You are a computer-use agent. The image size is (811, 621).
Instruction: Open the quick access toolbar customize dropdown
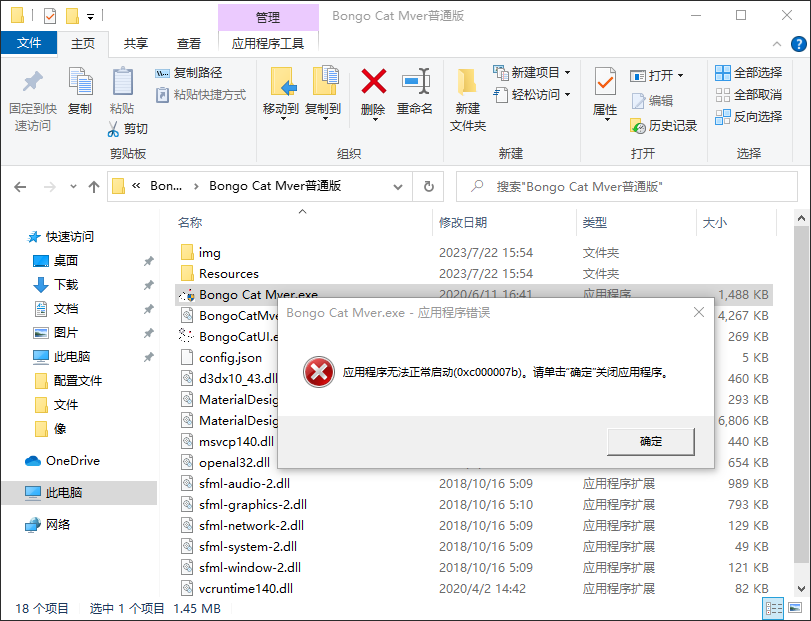click(91, 17)
